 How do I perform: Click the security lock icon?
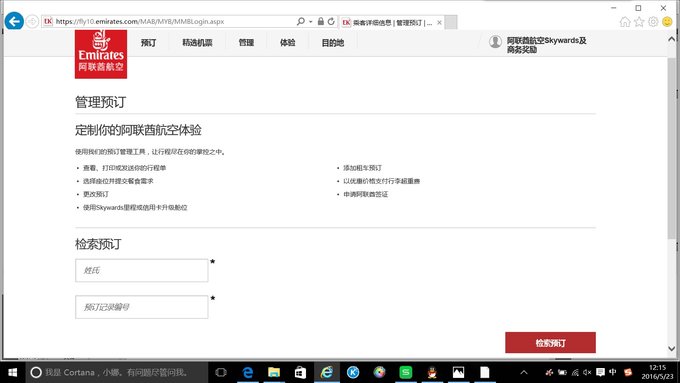coord(320,21)
